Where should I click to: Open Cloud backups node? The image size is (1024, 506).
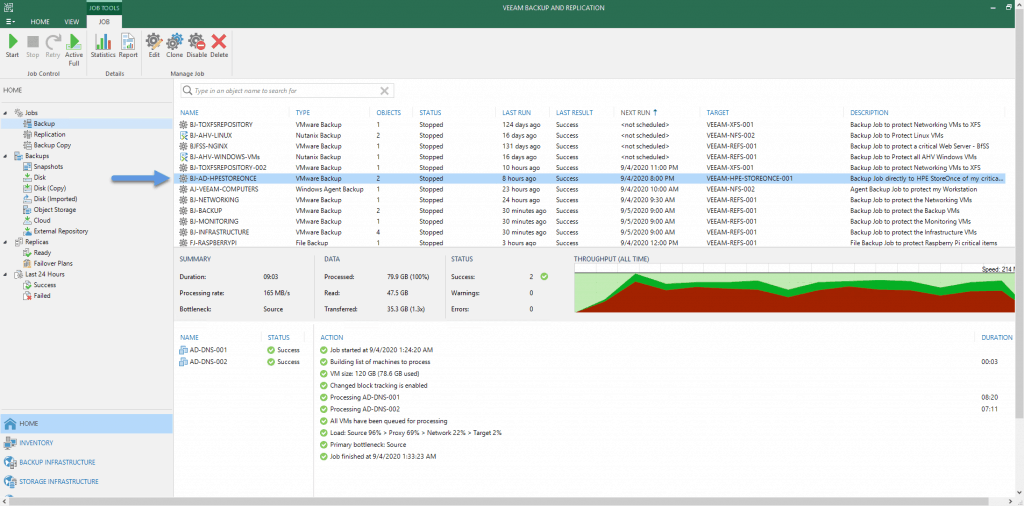[x=36, y=221]
